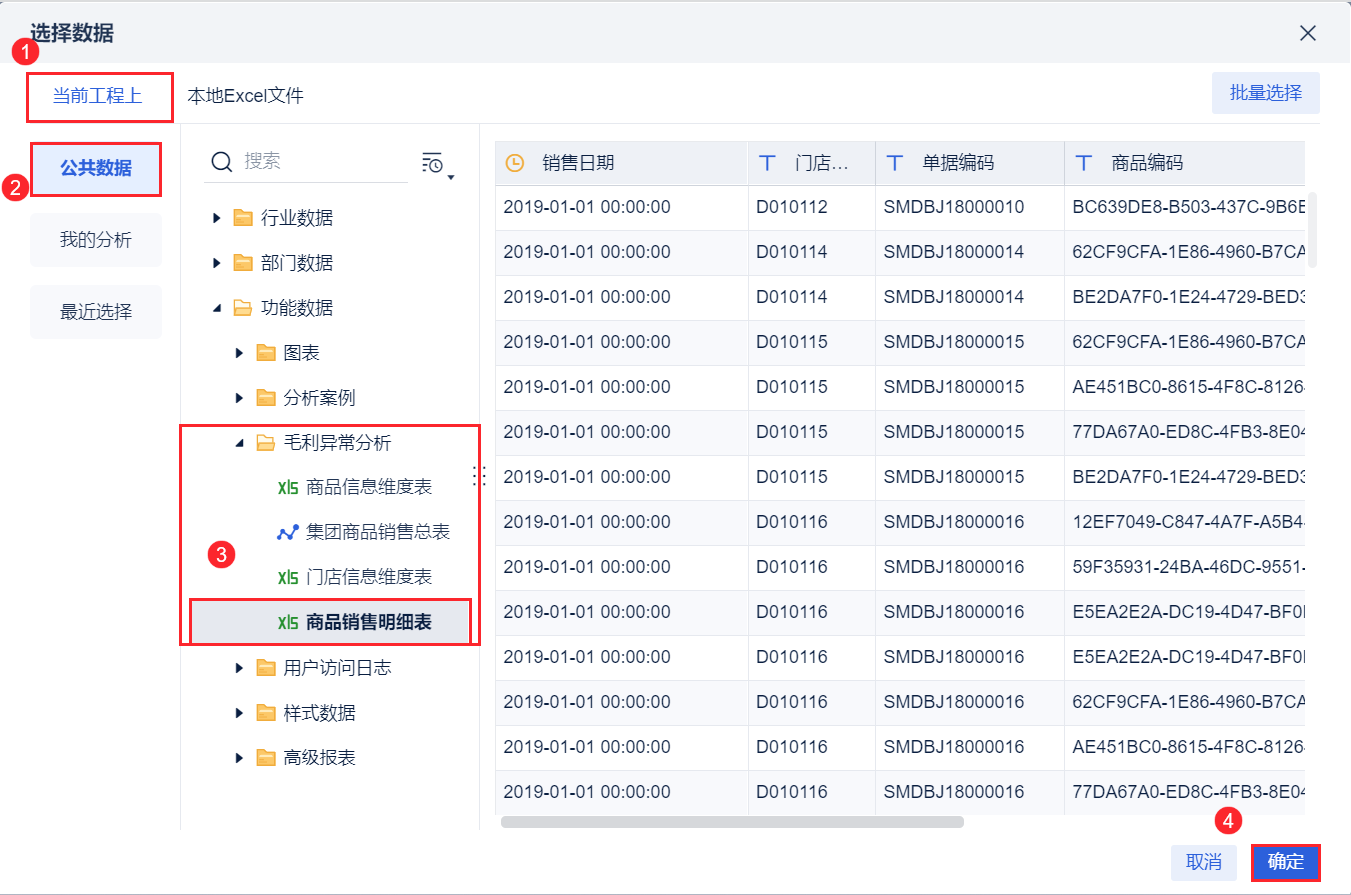This screenshot has width=1351, height=895.
Task: Click the horizontal scrollbar of the preview table
Action: [x=732, y=822]
